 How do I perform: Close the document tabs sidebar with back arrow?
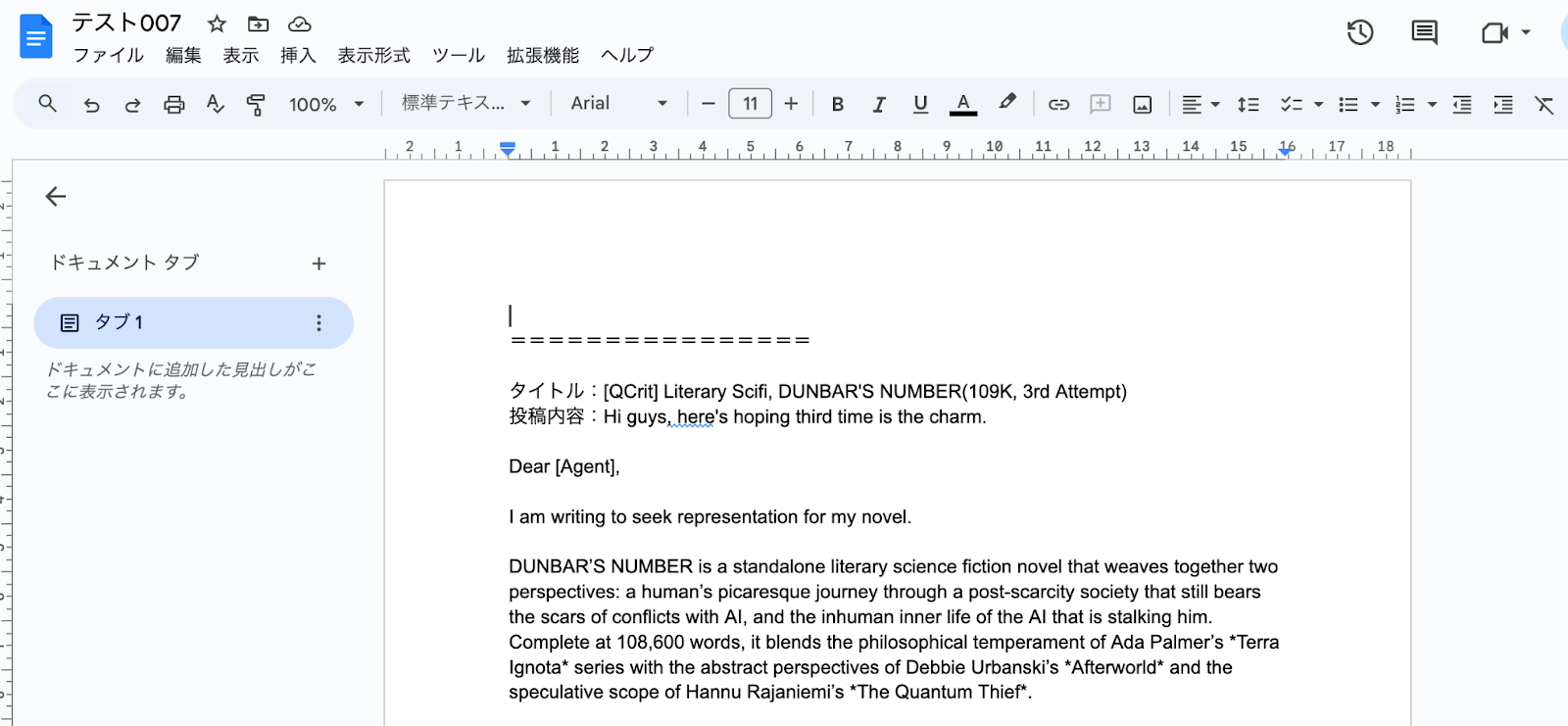point(56,197)
